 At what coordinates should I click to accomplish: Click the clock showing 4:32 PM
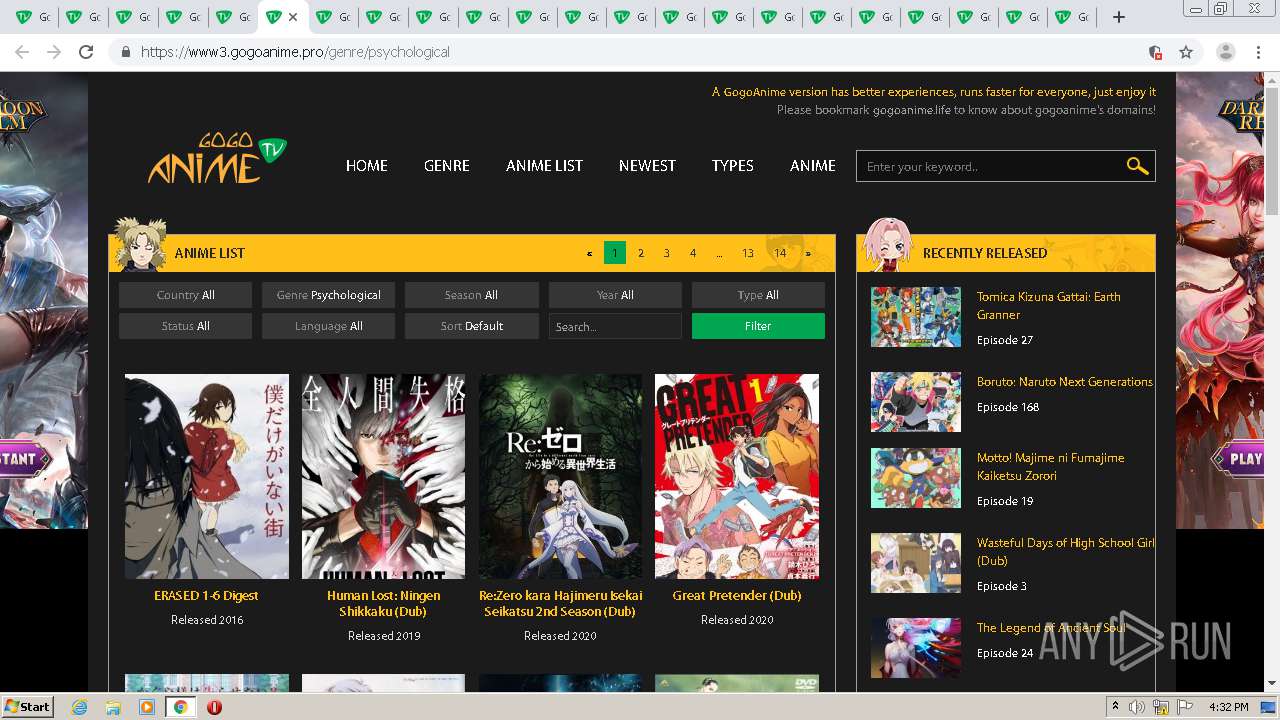pyautogui.click(x=1228, y=707)
